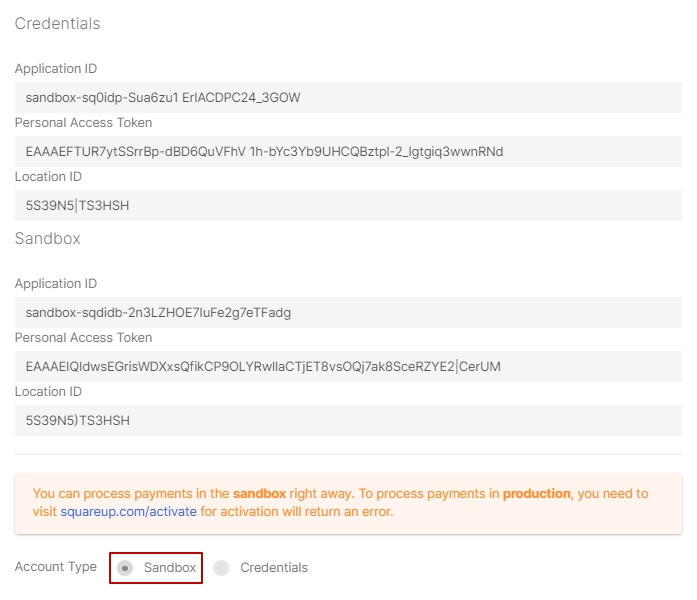Click the Sandbox section Location ID field
The height and width of the screenshot is (600, 697).
(x=347, y=420)
